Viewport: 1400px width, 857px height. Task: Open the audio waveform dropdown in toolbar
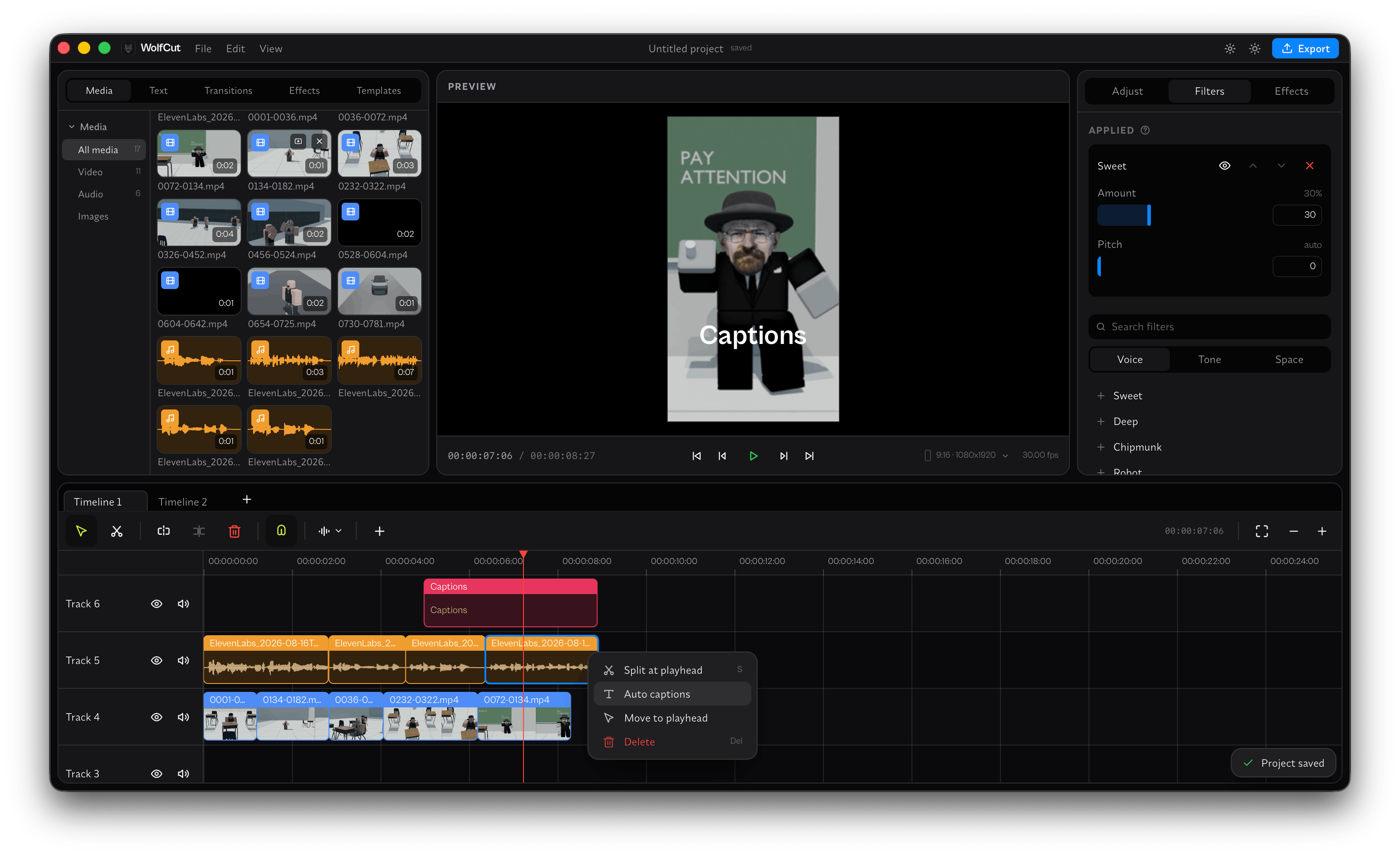[x=330, y=531]
